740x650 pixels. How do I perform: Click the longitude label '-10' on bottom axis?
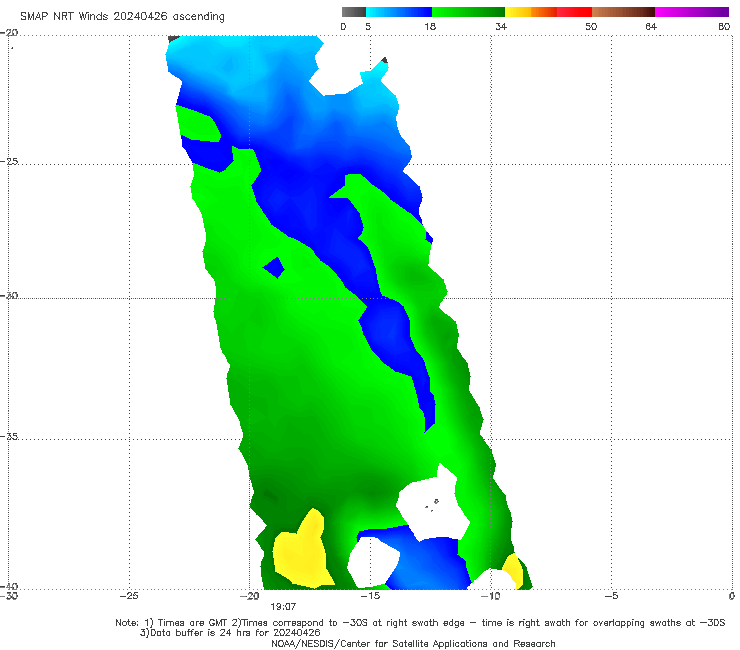pyautogui.click(x=490, y=596)
